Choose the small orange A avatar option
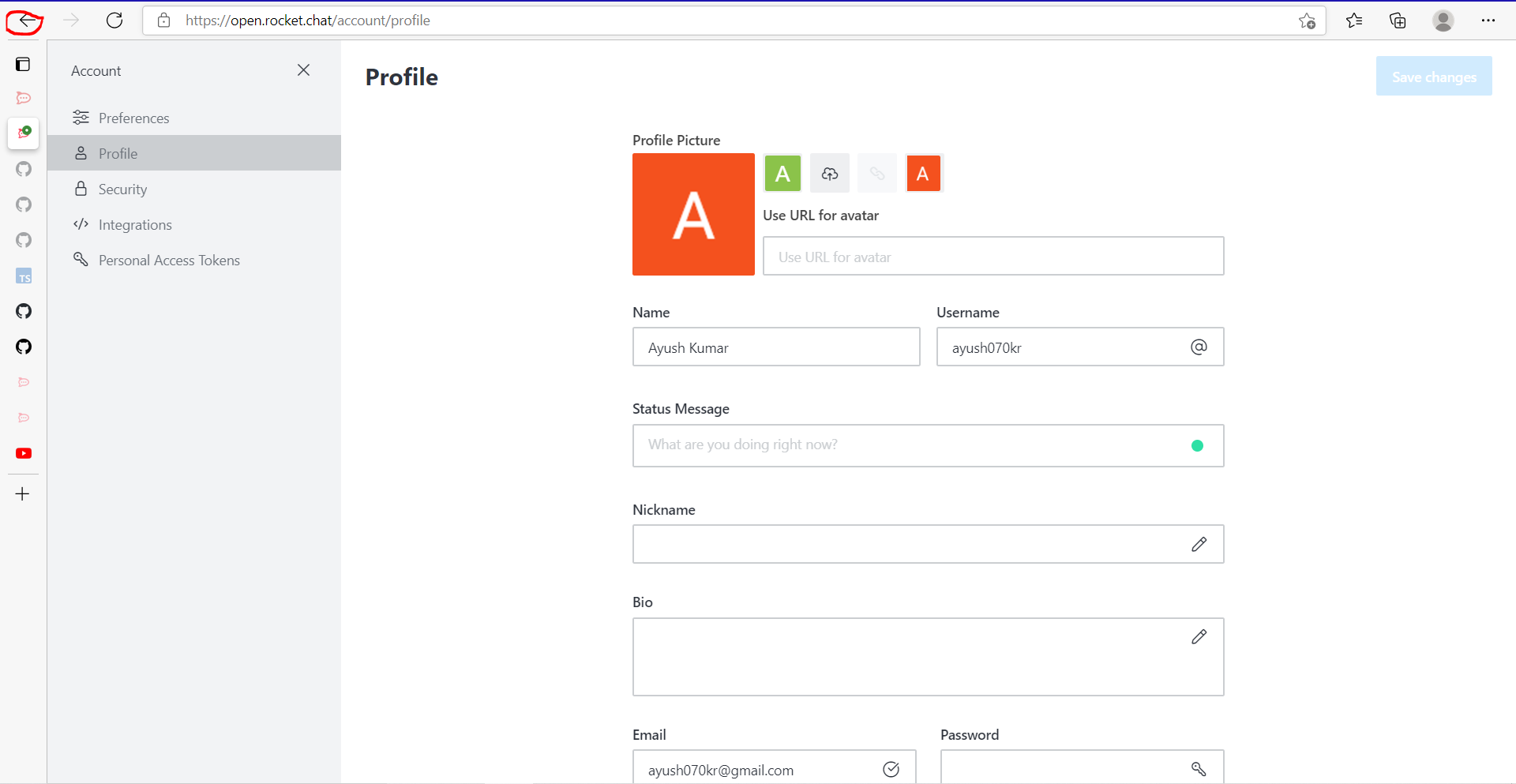Screen dimensions: 1516x784 click(924, 174)
